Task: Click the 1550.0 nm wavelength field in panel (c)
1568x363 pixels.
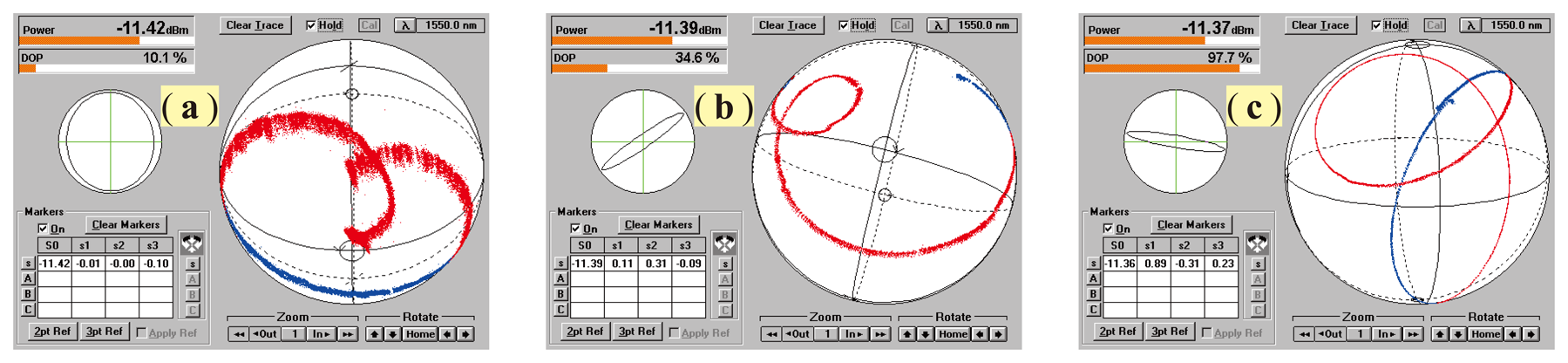Action: 1516,25
